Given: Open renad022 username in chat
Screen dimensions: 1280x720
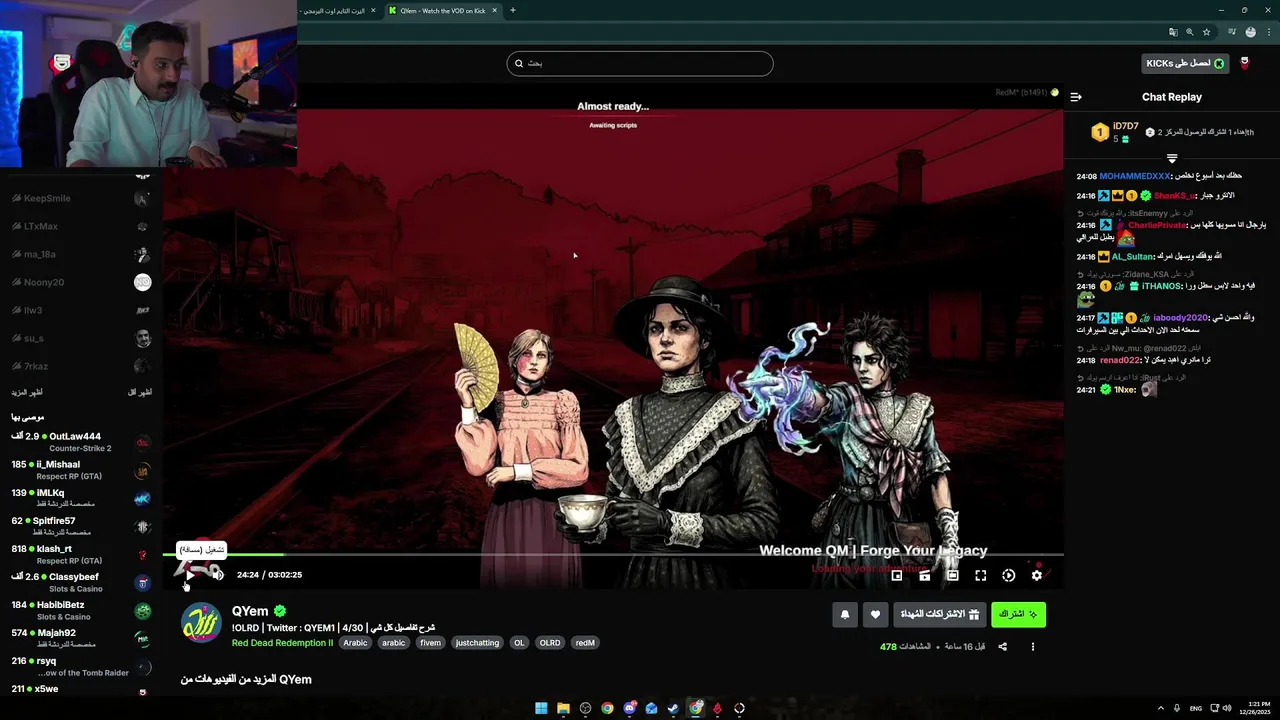Looking at the screenshot, I should (x=1121, y=360).
